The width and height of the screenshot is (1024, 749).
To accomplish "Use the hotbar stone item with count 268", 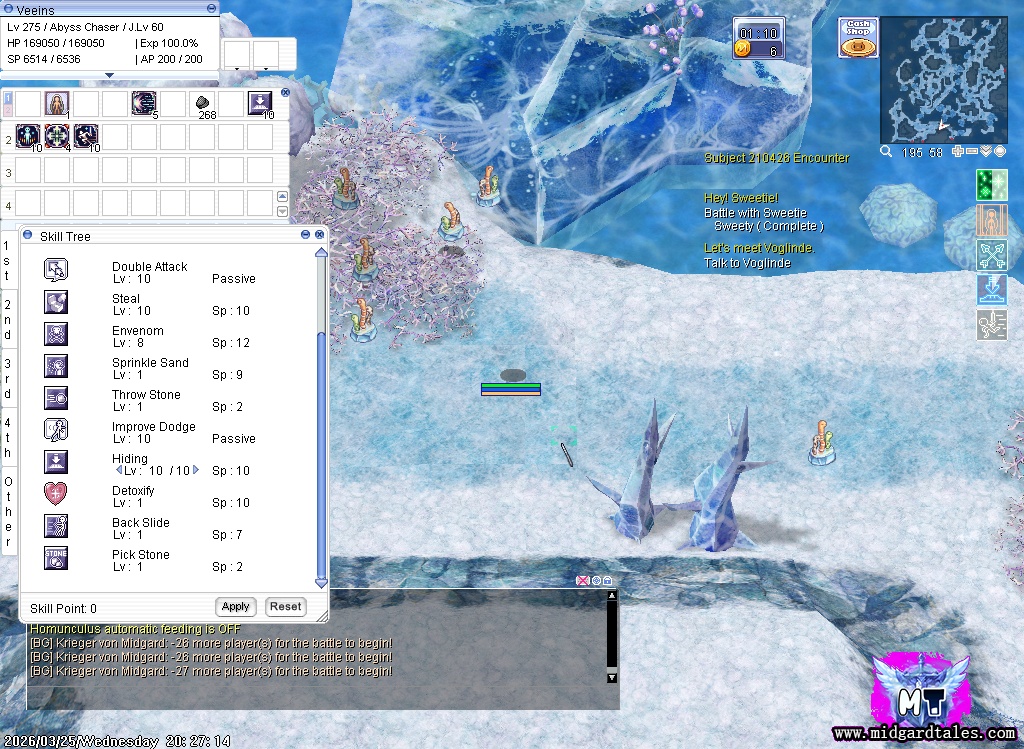I will (x=202, y=104).
